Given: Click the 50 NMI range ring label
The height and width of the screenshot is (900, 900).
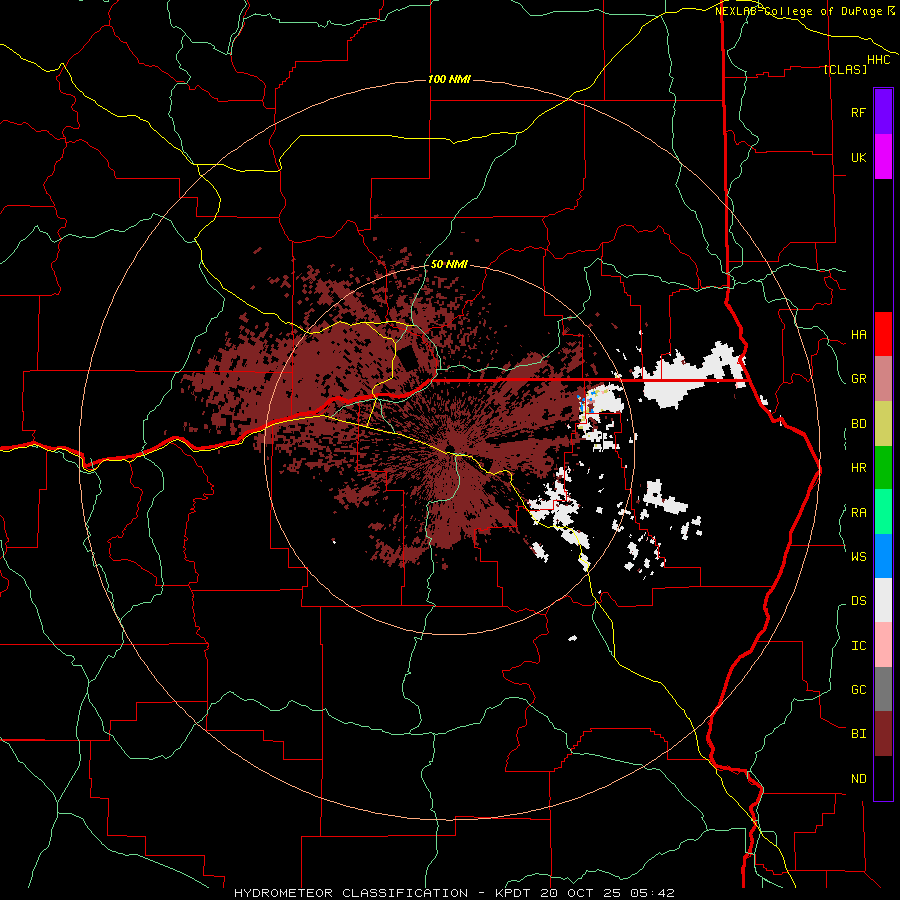Looking at the screenshot, I should [449, 264].
